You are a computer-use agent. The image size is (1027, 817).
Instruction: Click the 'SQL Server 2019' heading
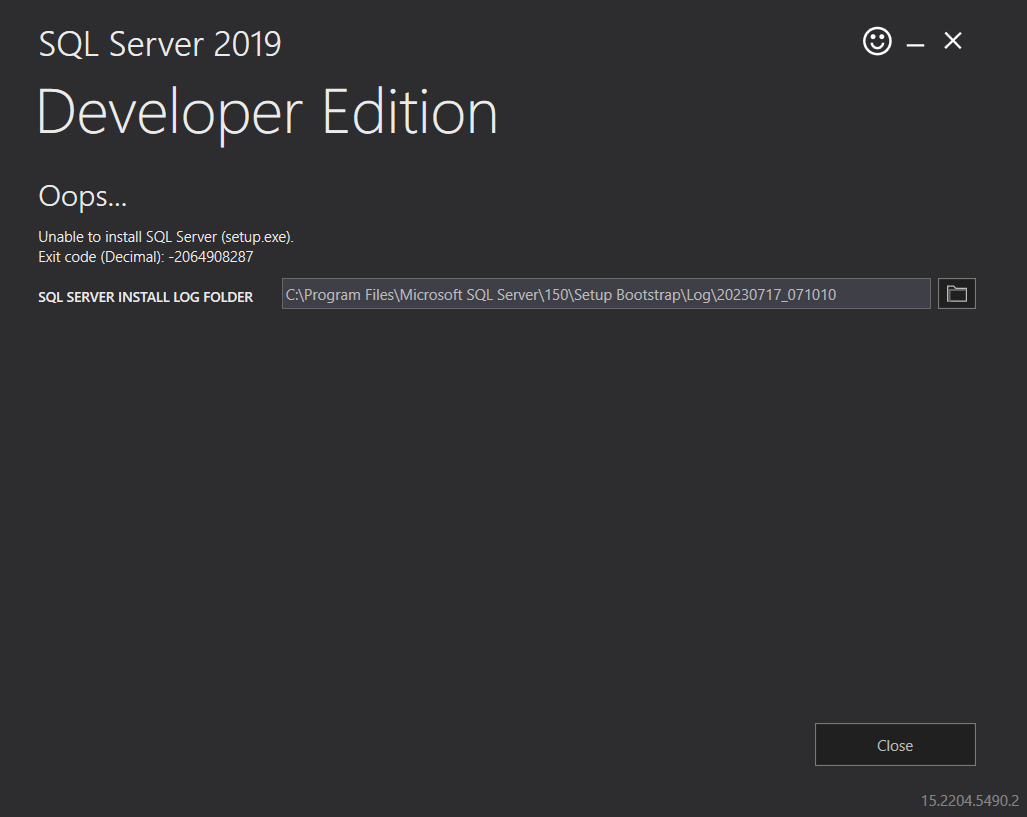coord(160,44)
